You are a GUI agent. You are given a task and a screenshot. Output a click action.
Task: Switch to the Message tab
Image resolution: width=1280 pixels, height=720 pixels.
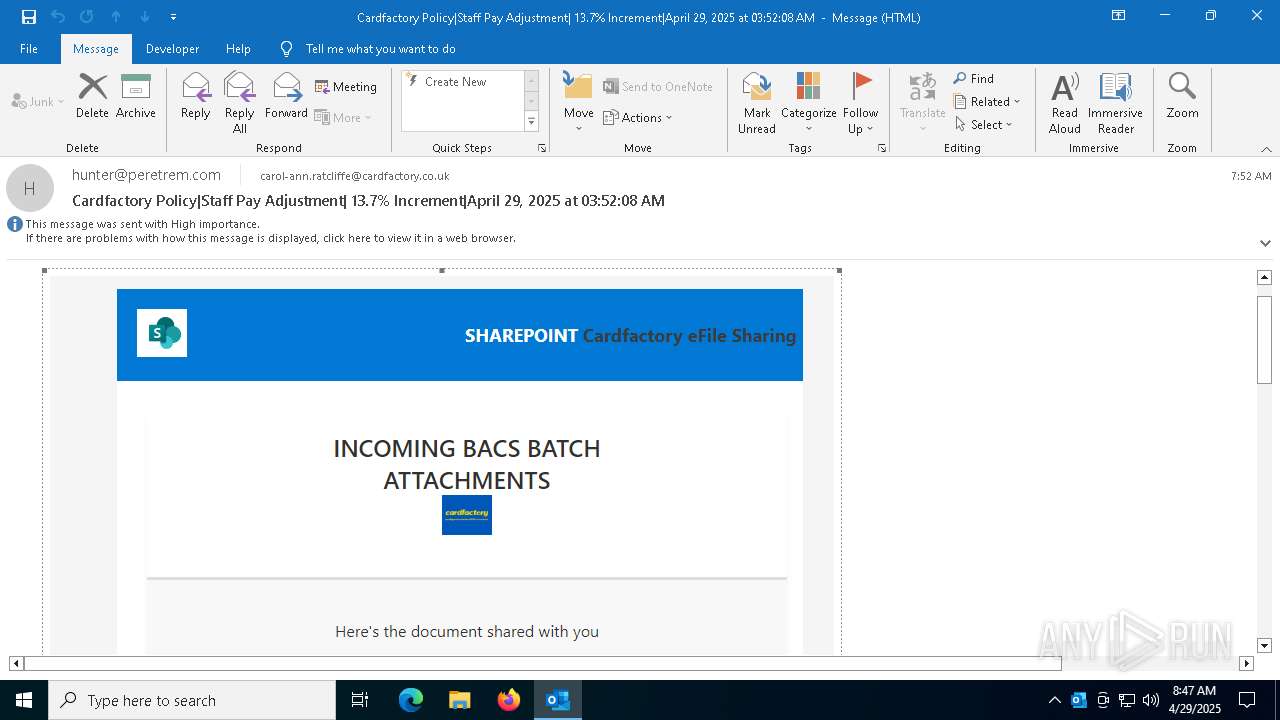(96, 49)
